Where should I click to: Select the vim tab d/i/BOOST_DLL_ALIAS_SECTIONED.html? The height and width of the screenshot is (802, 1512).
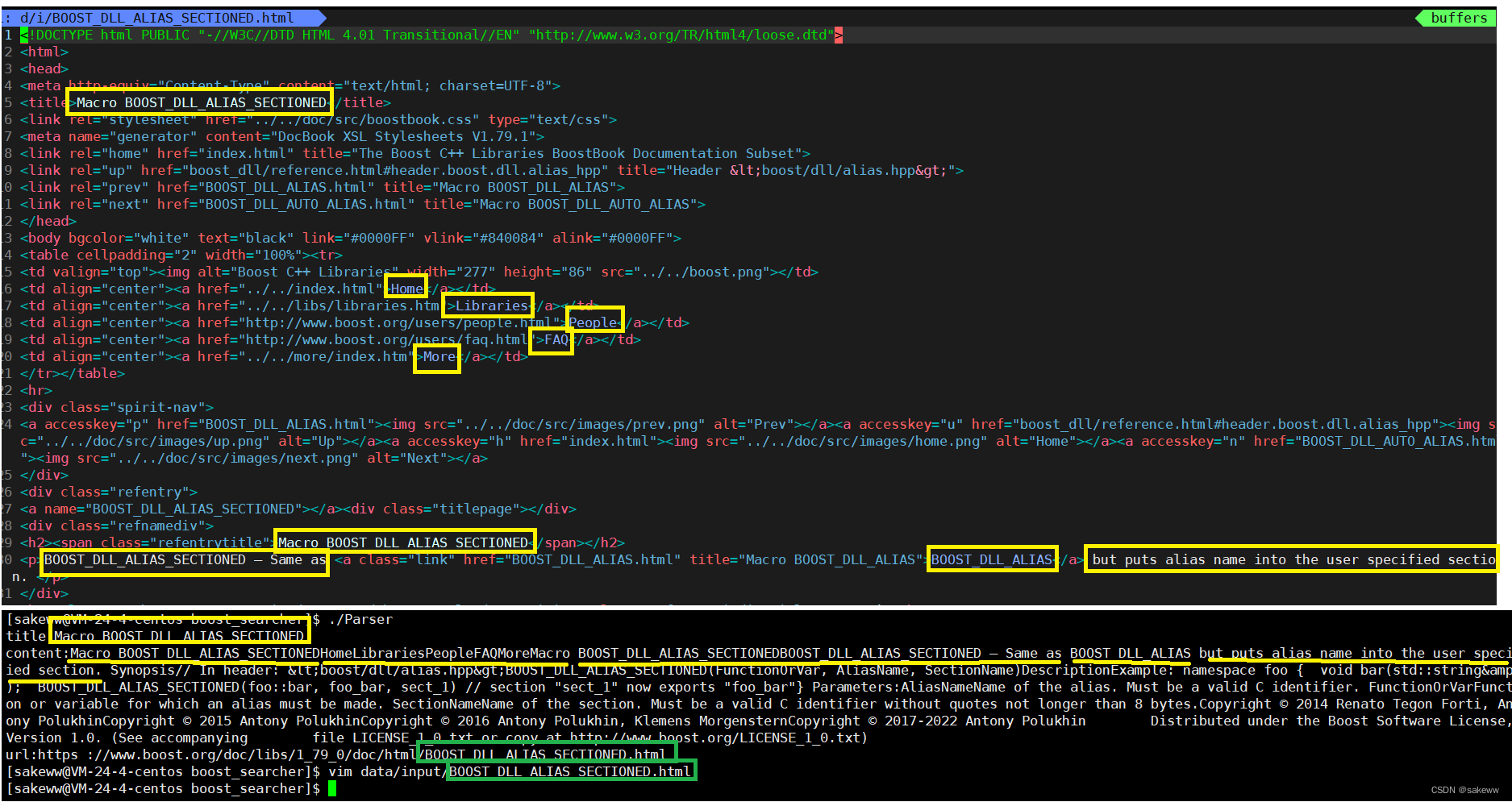[x=157, y=18]
